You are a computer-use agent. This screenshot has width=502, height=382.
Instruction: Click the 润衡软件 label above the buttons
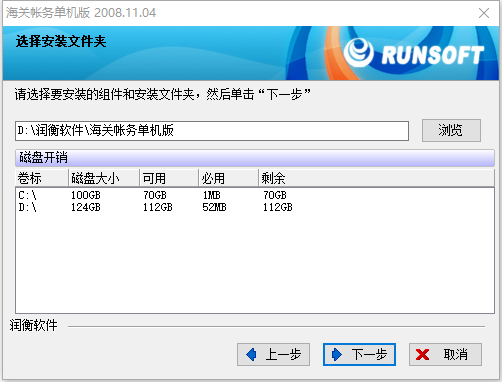(33, 325)
